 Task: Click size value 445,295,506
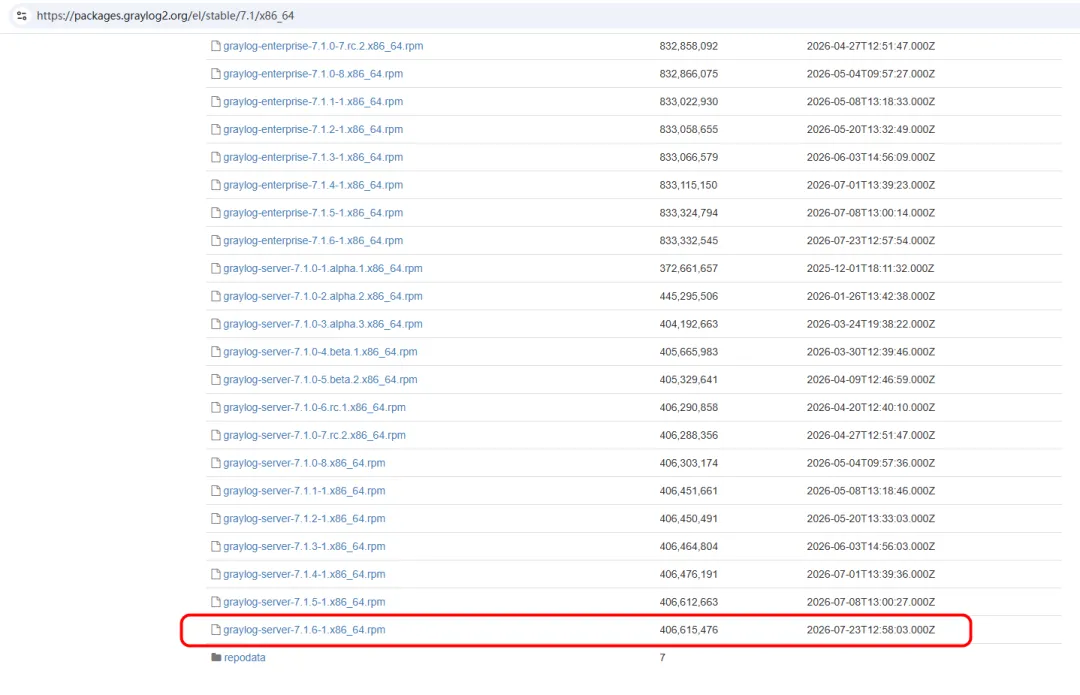click(x=689, y=296)
